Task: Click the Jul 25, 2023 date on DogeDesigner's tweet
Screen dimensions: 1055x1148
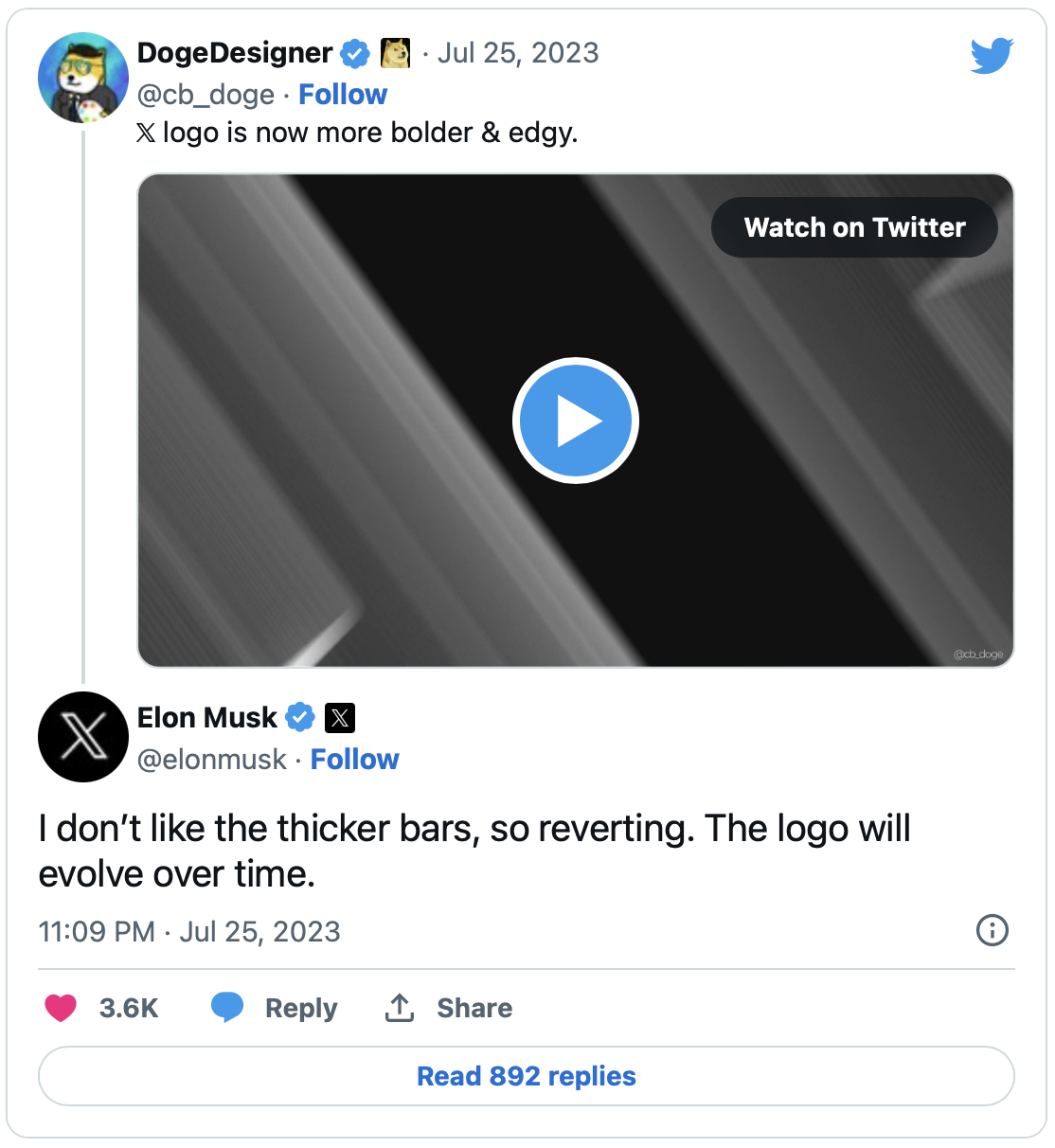Action: click(x=518, y=53)
